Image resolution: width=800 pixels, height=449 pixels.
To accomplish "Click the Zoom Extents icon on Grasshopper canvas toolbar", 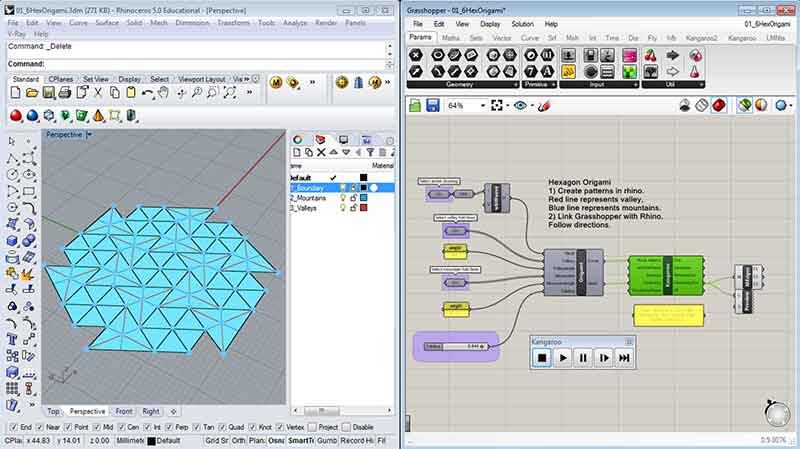I will click(496, 106).
